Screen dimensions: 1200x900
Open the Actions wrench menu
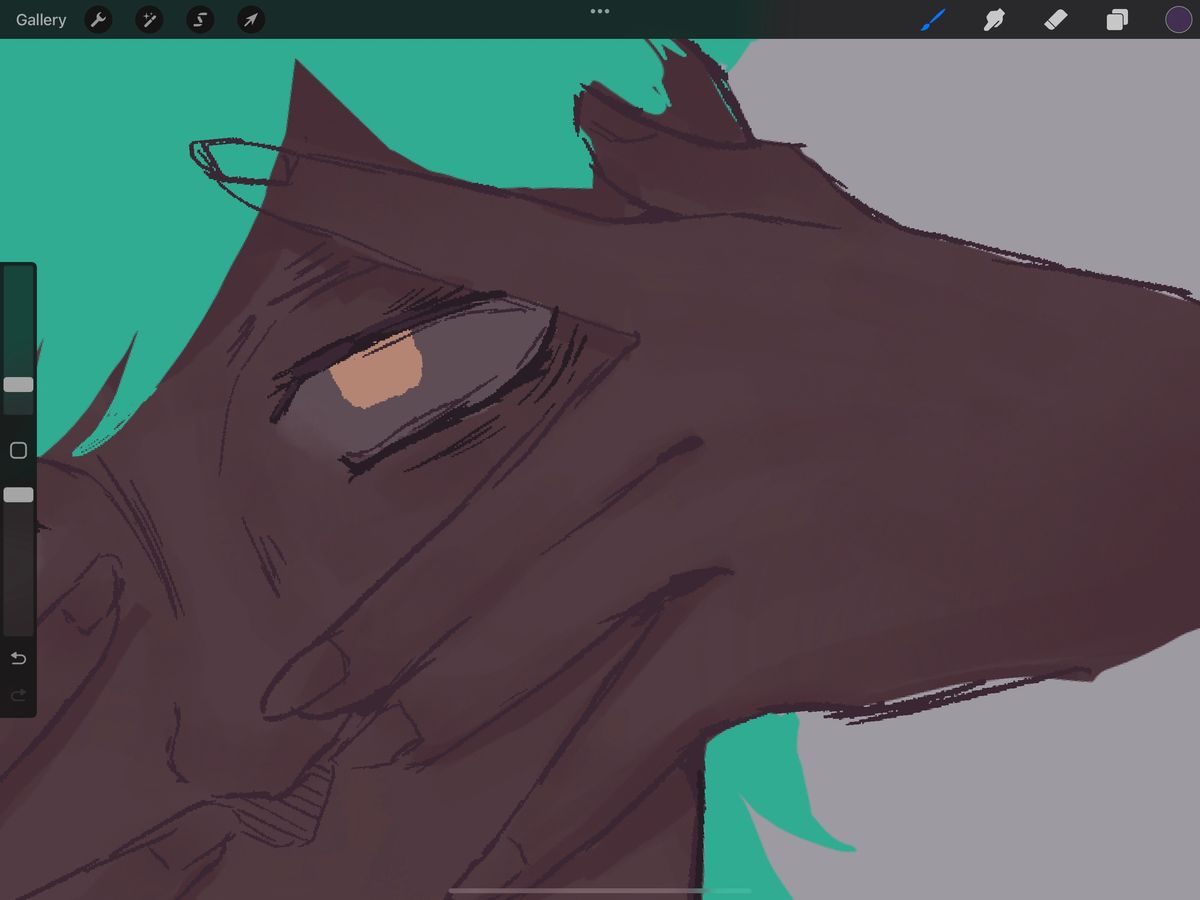[98, 19]
